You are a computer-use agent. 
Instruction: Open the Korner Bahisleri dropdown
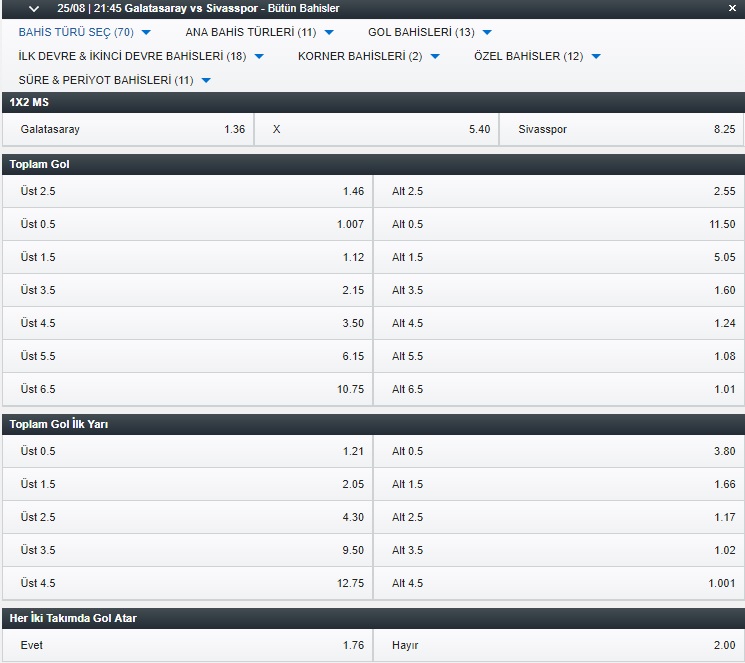point(369,56)
